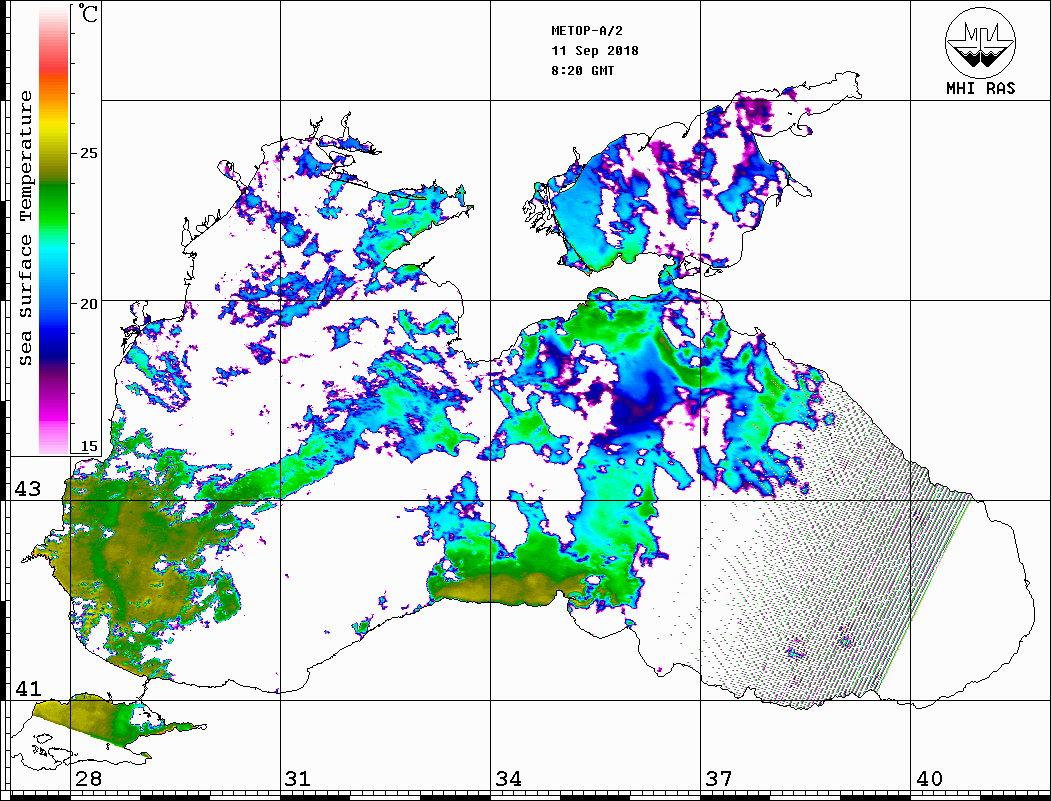Click the longitude label '37'
The image size is (1051, 801).
click(719, 779)
